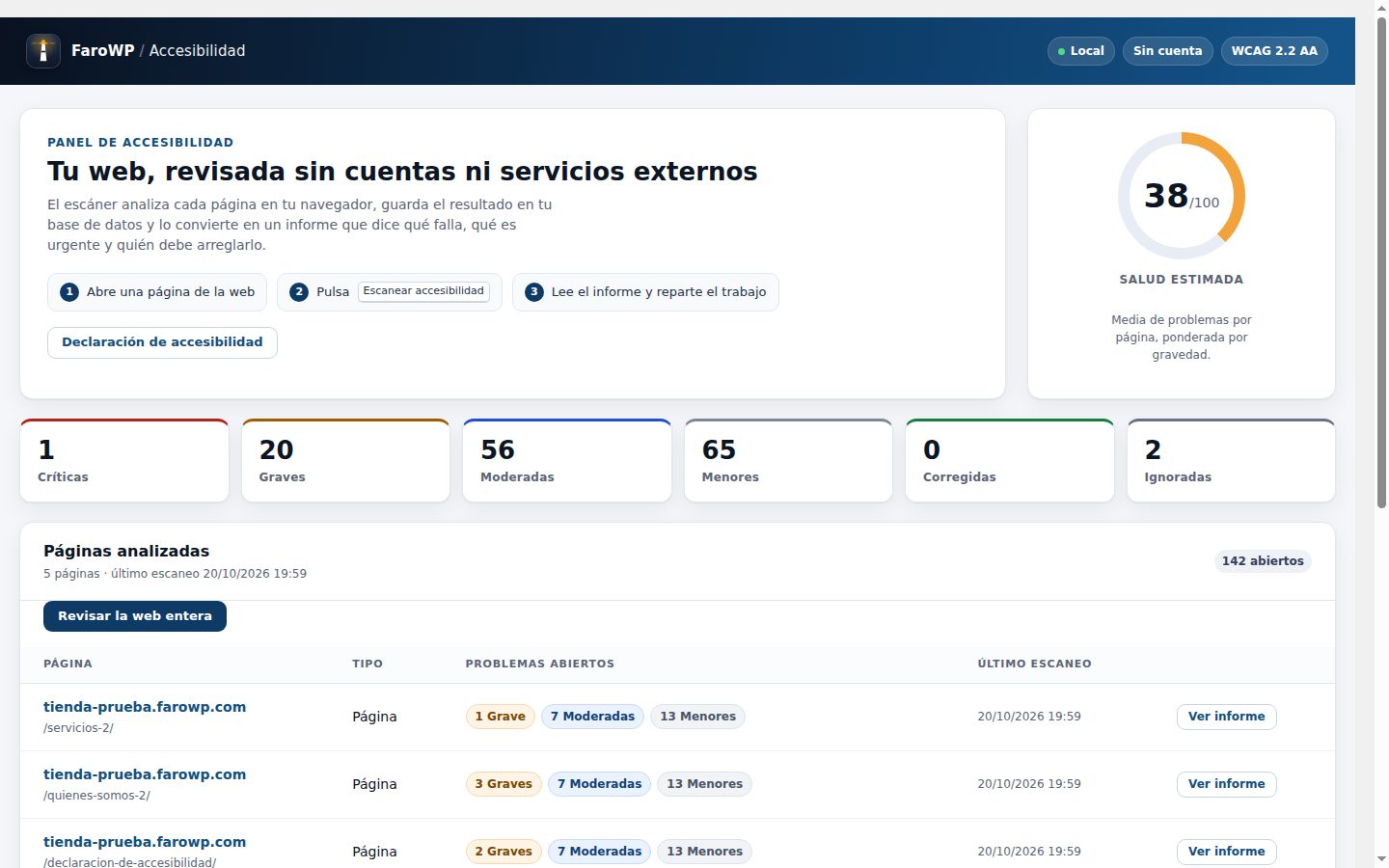Click 7 Moderadas badge in servicios-2 row
This screenshot has height=868, width=1389.
click(x=592, y=717)
